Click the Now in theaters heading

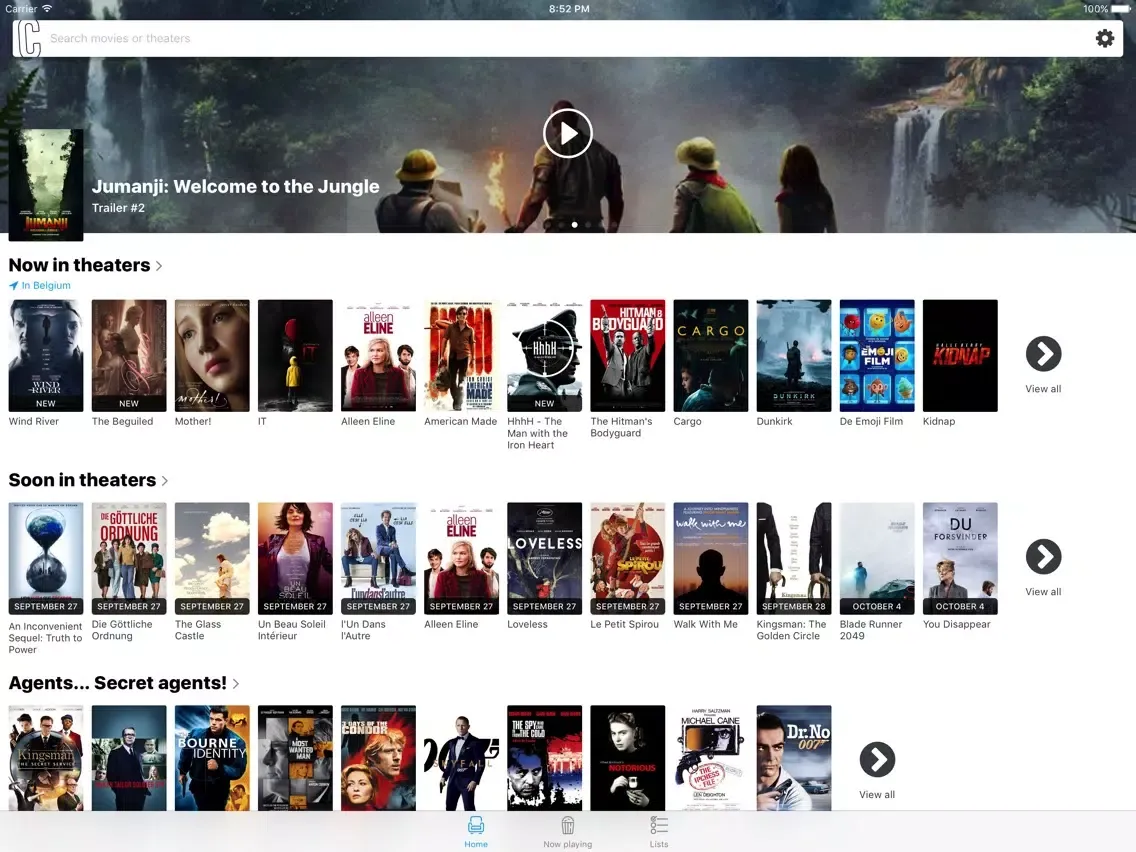pyautogui.click(x=80, y=265)
